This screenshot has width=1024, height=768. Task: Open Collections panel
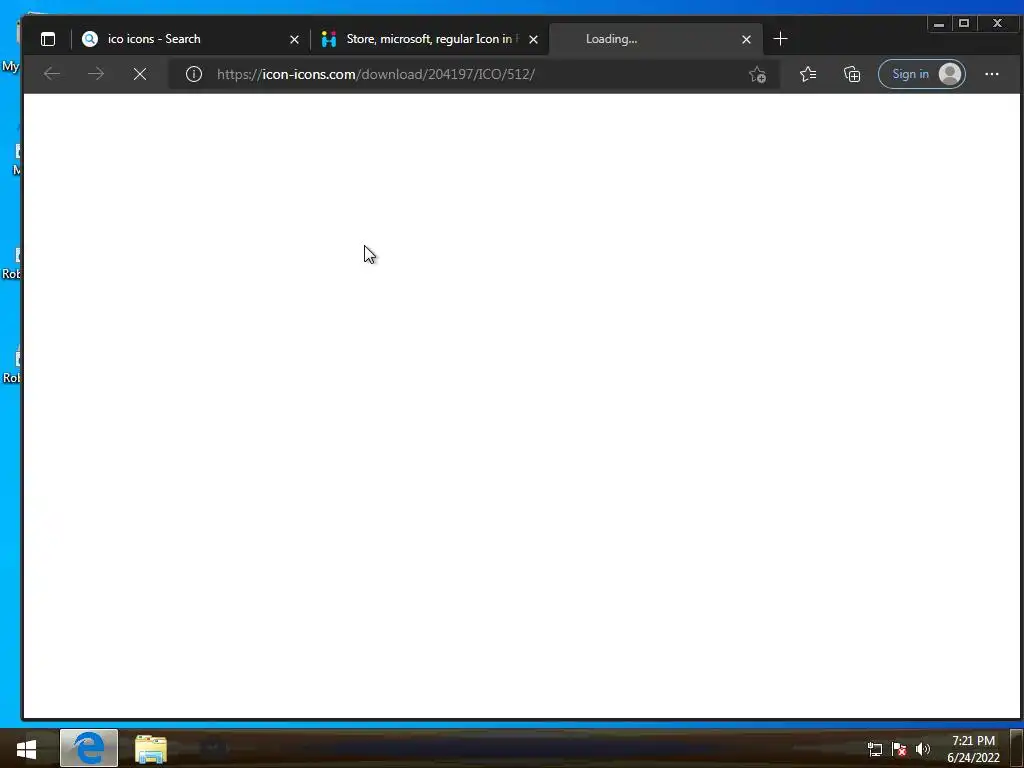852,74
